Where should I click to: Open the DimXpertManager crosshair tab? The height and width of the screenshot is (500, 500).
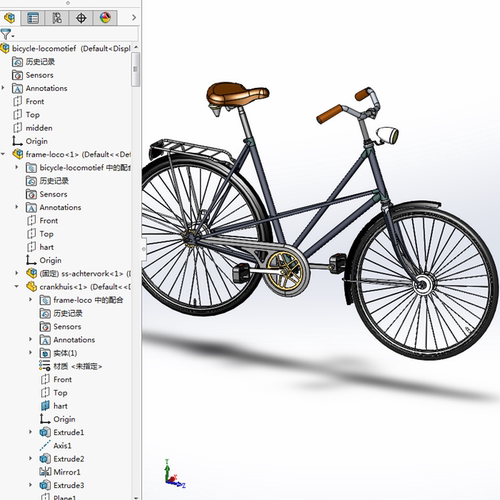click(x=81, y=18)
